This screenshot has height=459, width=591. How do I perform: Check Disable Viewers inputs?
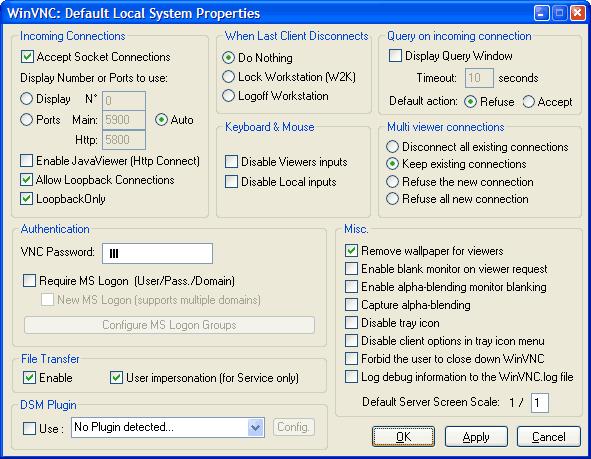(231, 162)
